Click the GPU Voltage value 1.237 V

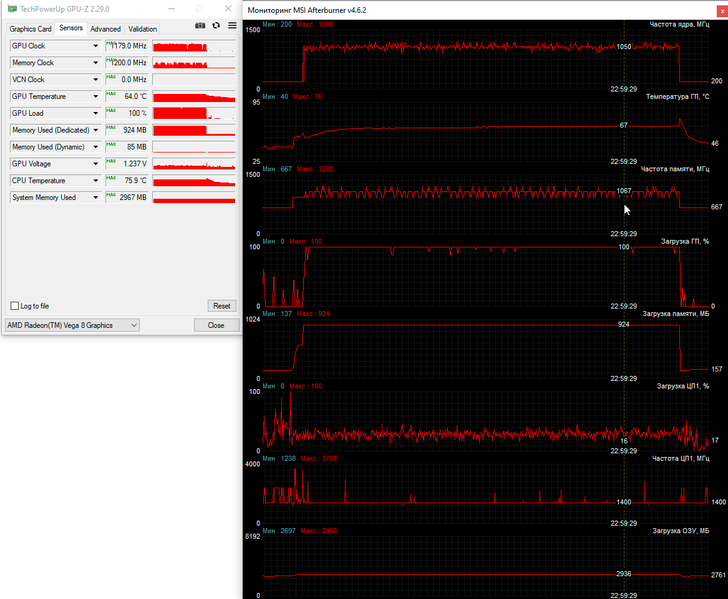[x=135, y=164]
